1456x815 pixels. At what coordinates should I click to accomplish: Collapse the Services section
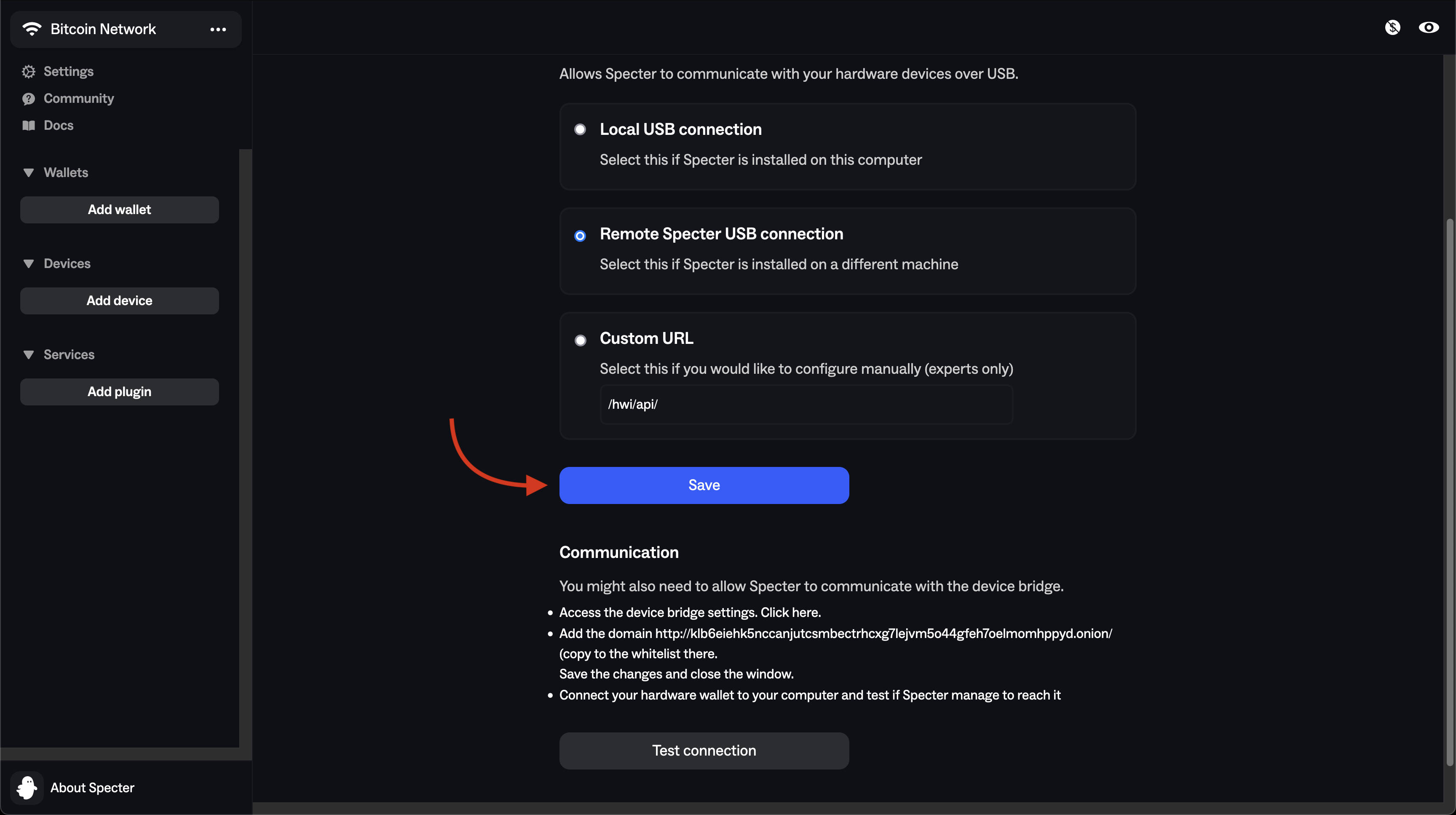click(x=28, y=354)
